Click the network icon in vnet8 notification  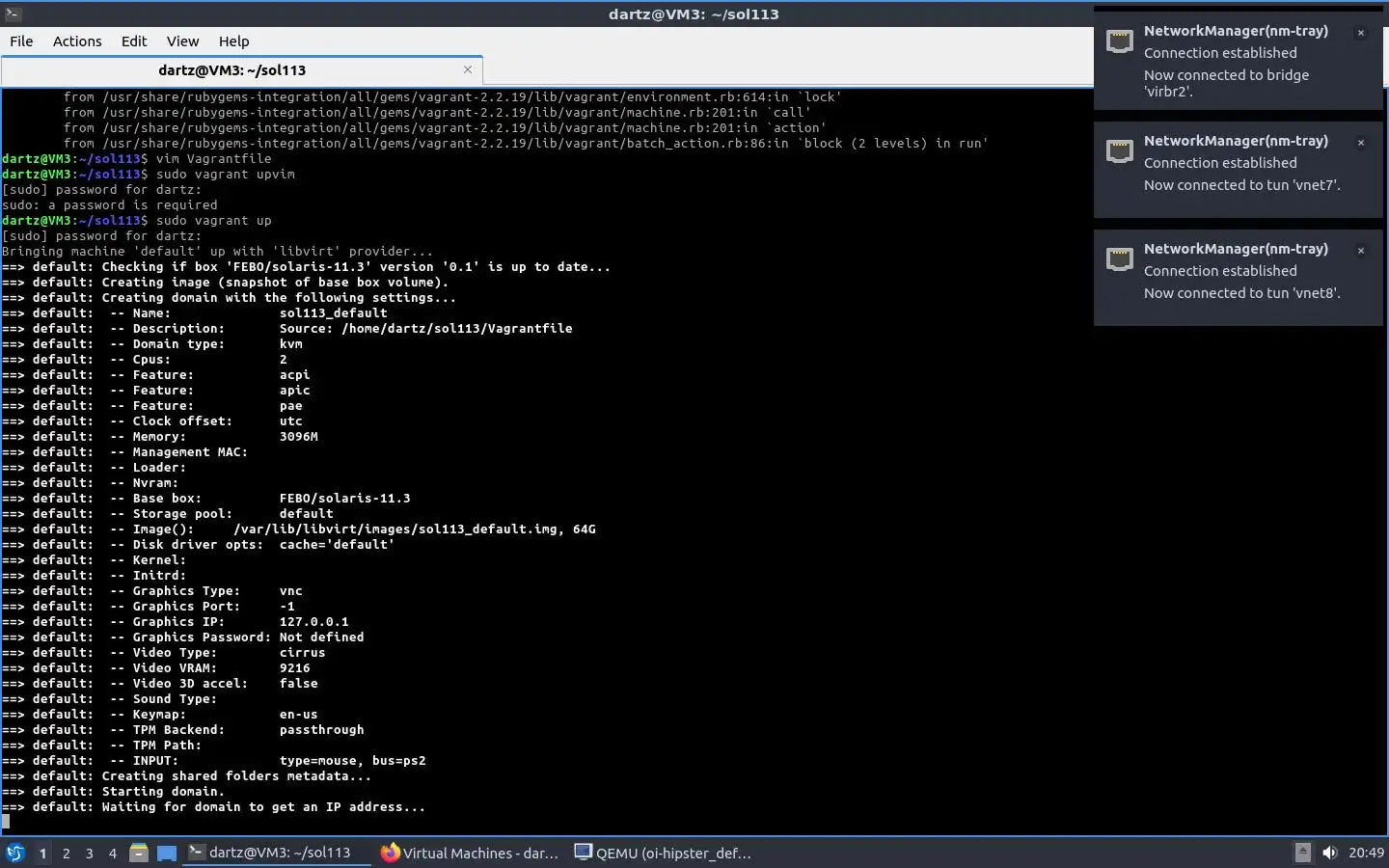click(x=1119, y=259)
